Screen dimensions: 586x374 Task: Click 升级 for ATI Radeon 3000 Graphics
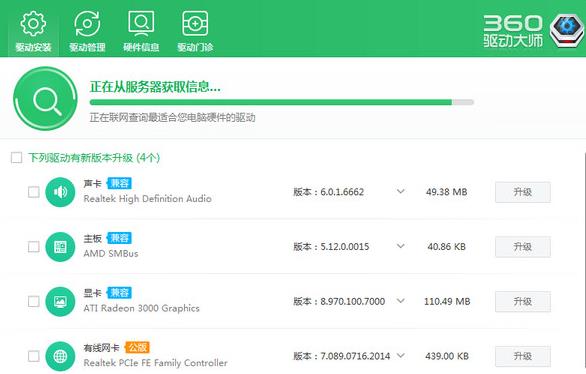coord(522,302)
